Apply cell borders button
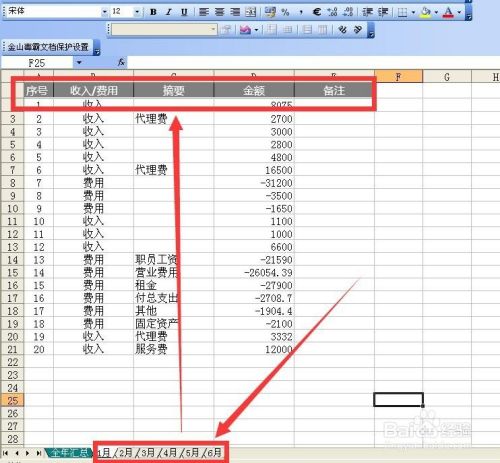The image size is (500, 463). 402,13
